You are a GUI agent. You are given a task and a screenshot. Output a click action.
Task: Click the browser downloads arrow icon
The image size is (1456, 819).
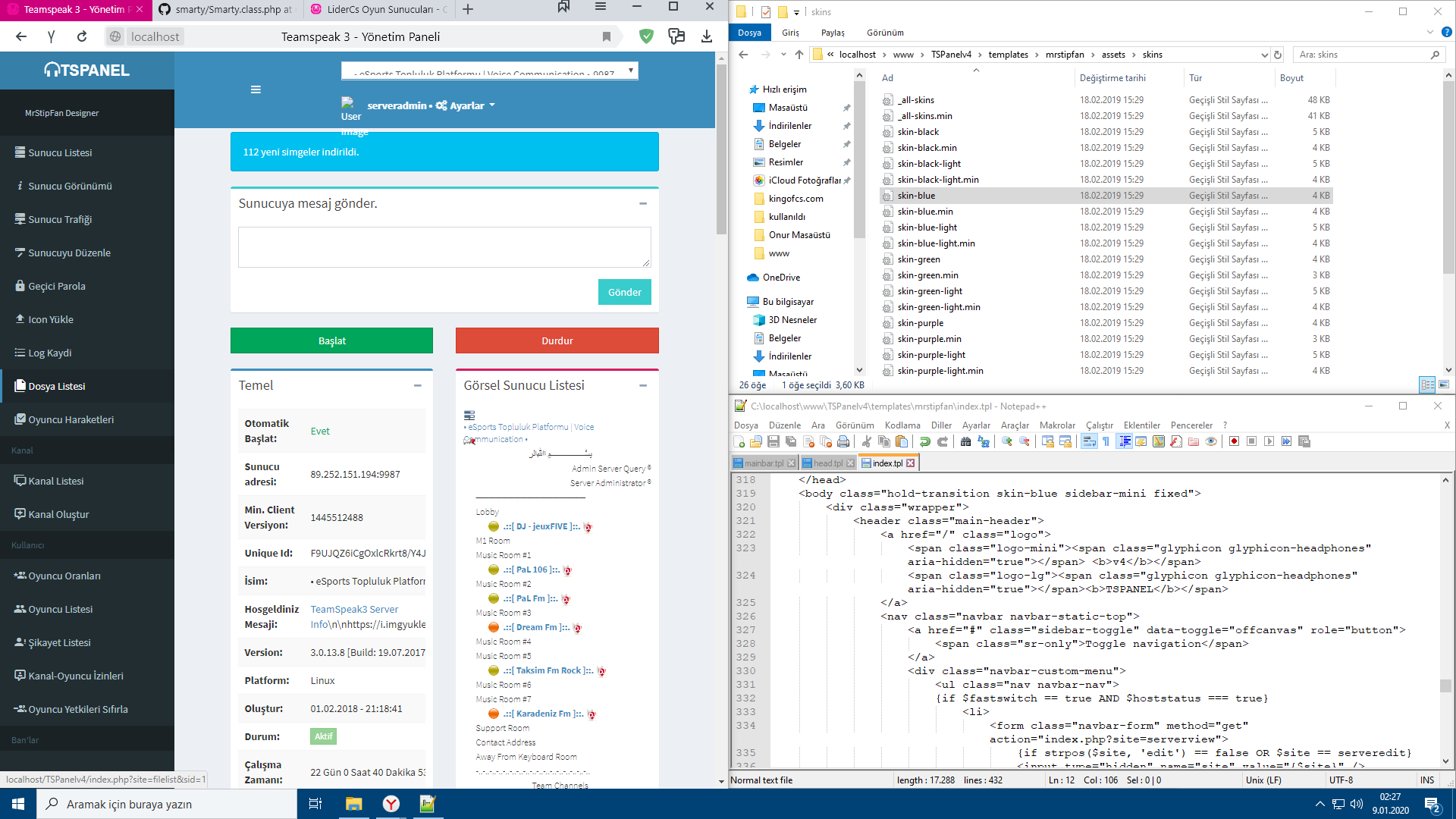click(707, 36)
